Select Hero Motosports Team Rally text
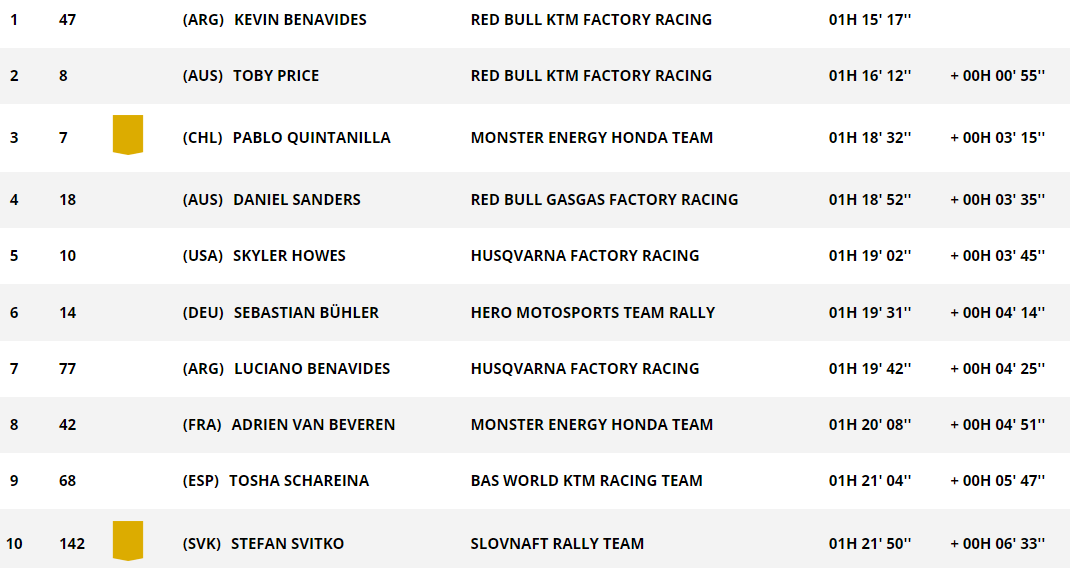The width and height of the screenshot is (1070, 568). (x=592, y=313)
